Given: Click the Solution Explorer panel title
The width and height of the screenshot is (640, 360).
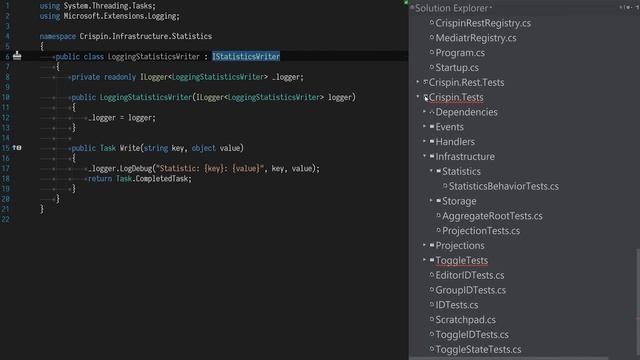Looking at the screenshot, I should pyautogui.click(x=451, y=8).
